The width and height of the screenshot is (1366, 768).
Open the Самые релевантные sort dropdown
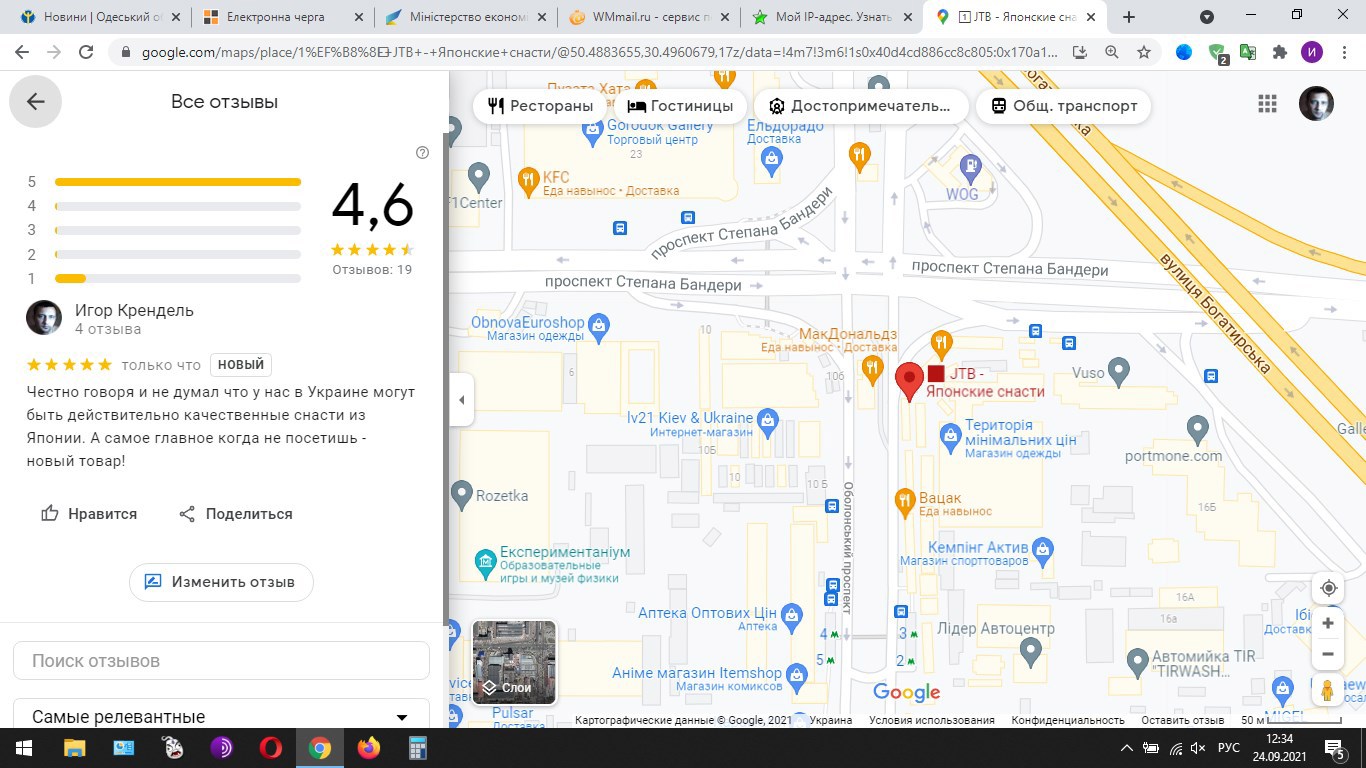[221, 715]
